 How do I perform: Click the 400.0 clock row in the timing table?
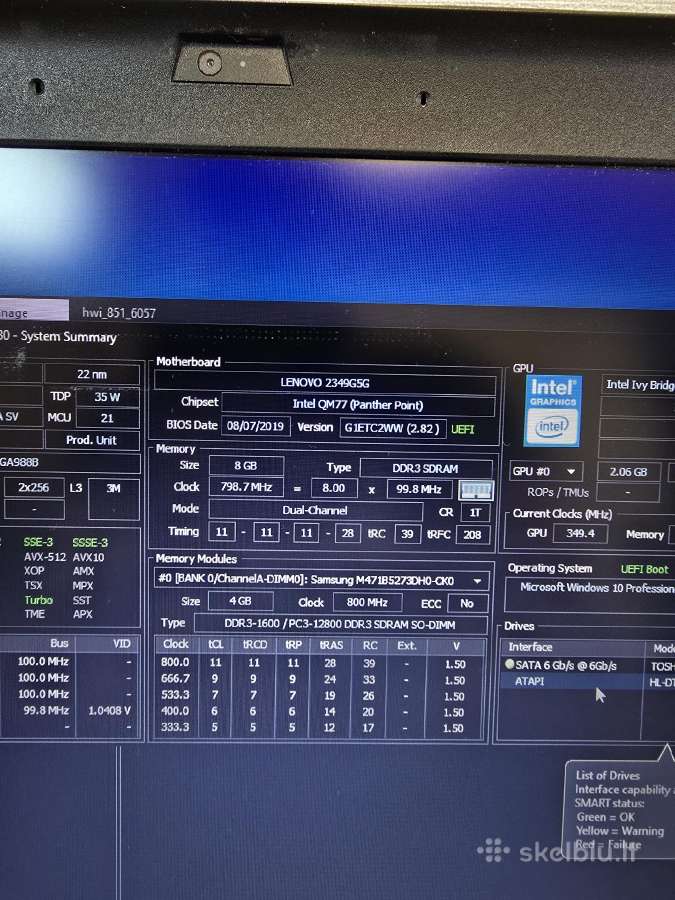tap(320, 711)
